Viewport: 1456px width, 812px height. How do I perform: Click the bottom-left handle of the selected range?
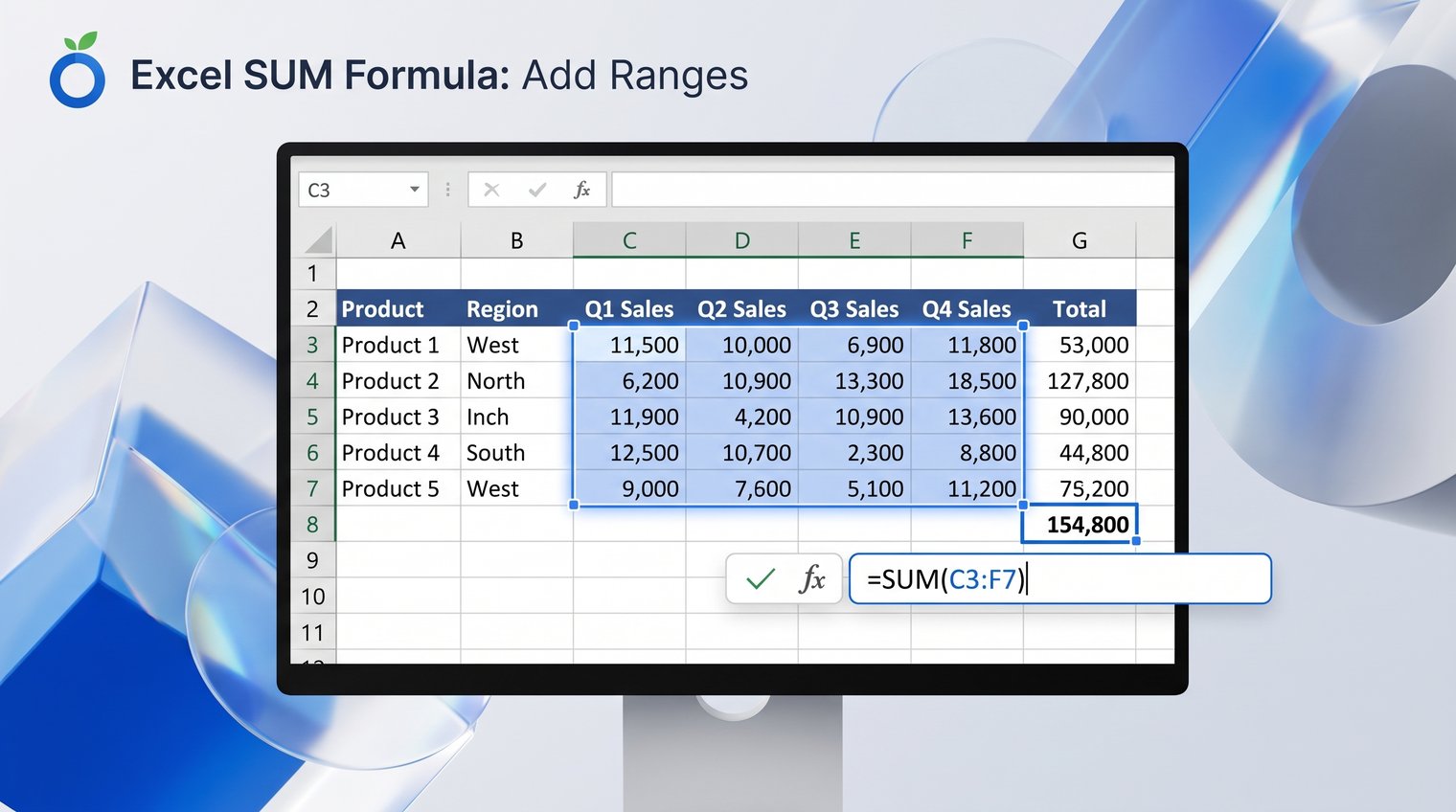coord(574,505)
